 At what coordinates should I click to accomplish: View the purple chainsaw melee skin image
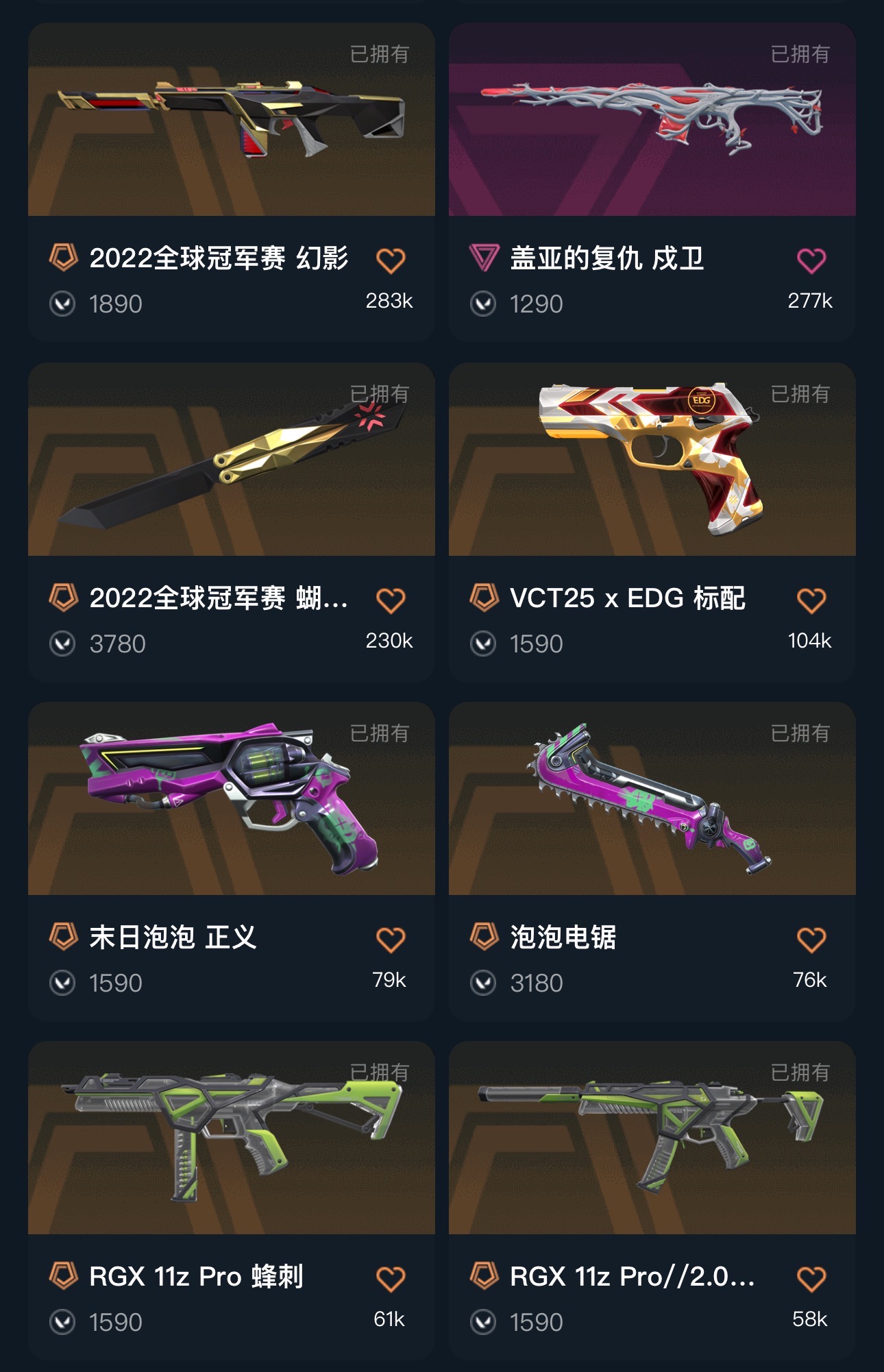click(x=652, y=798)
